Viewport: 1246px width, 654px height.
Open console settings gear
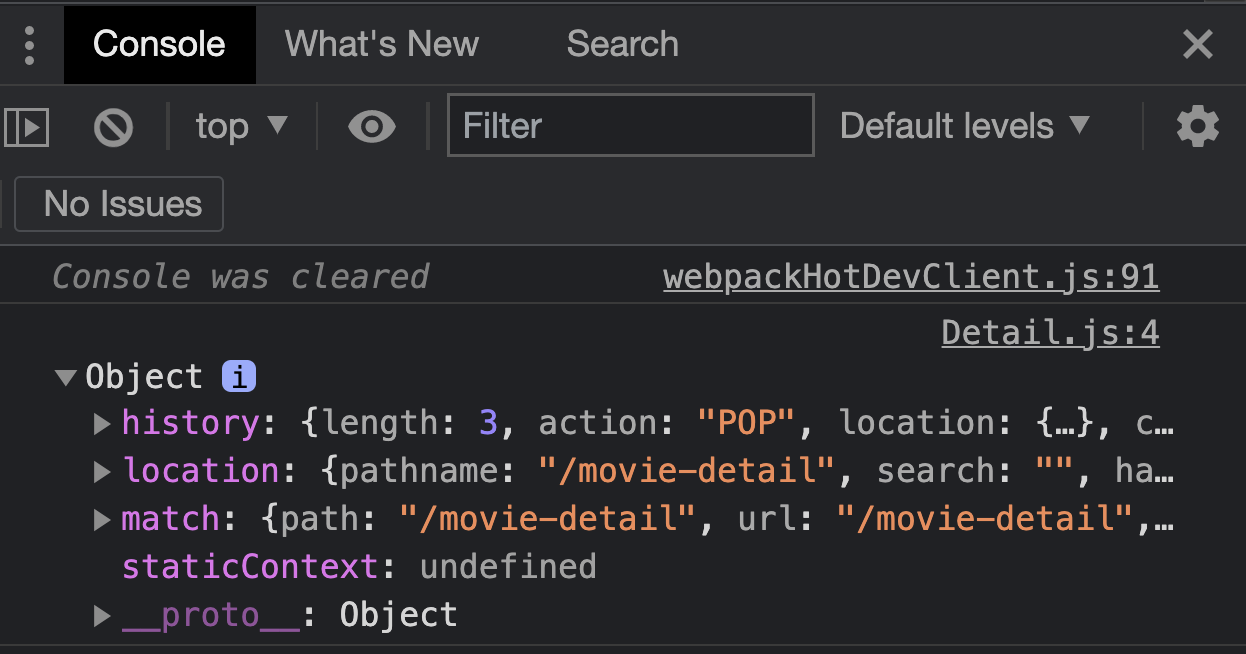[x=1198, y=127]
